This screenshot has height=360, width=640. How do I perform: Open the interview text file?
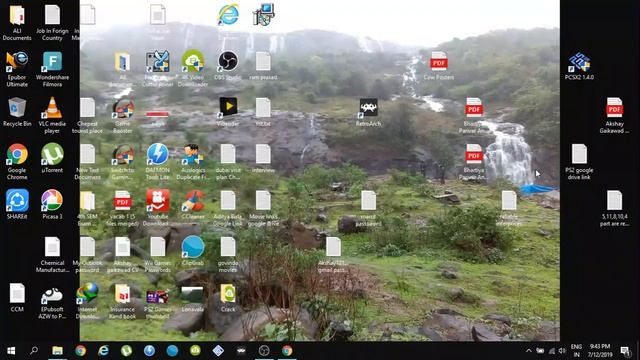coord(263,154)
